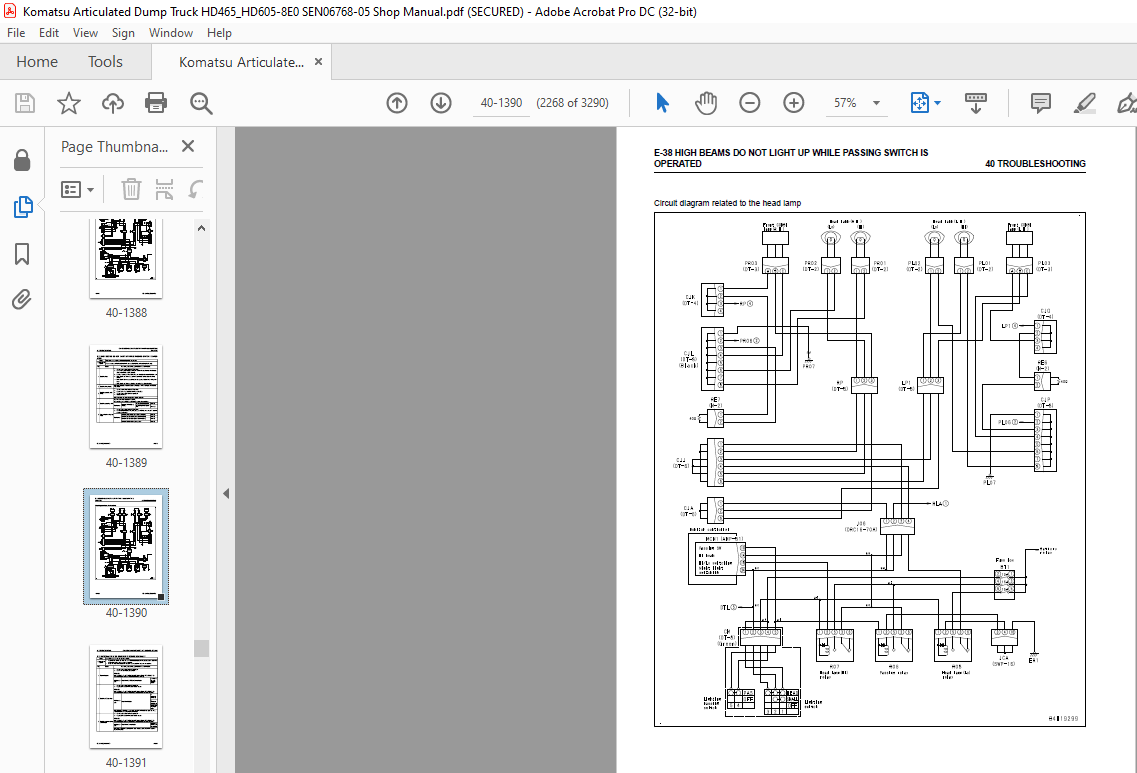Click the Sign document pen icon
The width and height of the screenshot is (1137, 773).
(x=1127, y=103)
